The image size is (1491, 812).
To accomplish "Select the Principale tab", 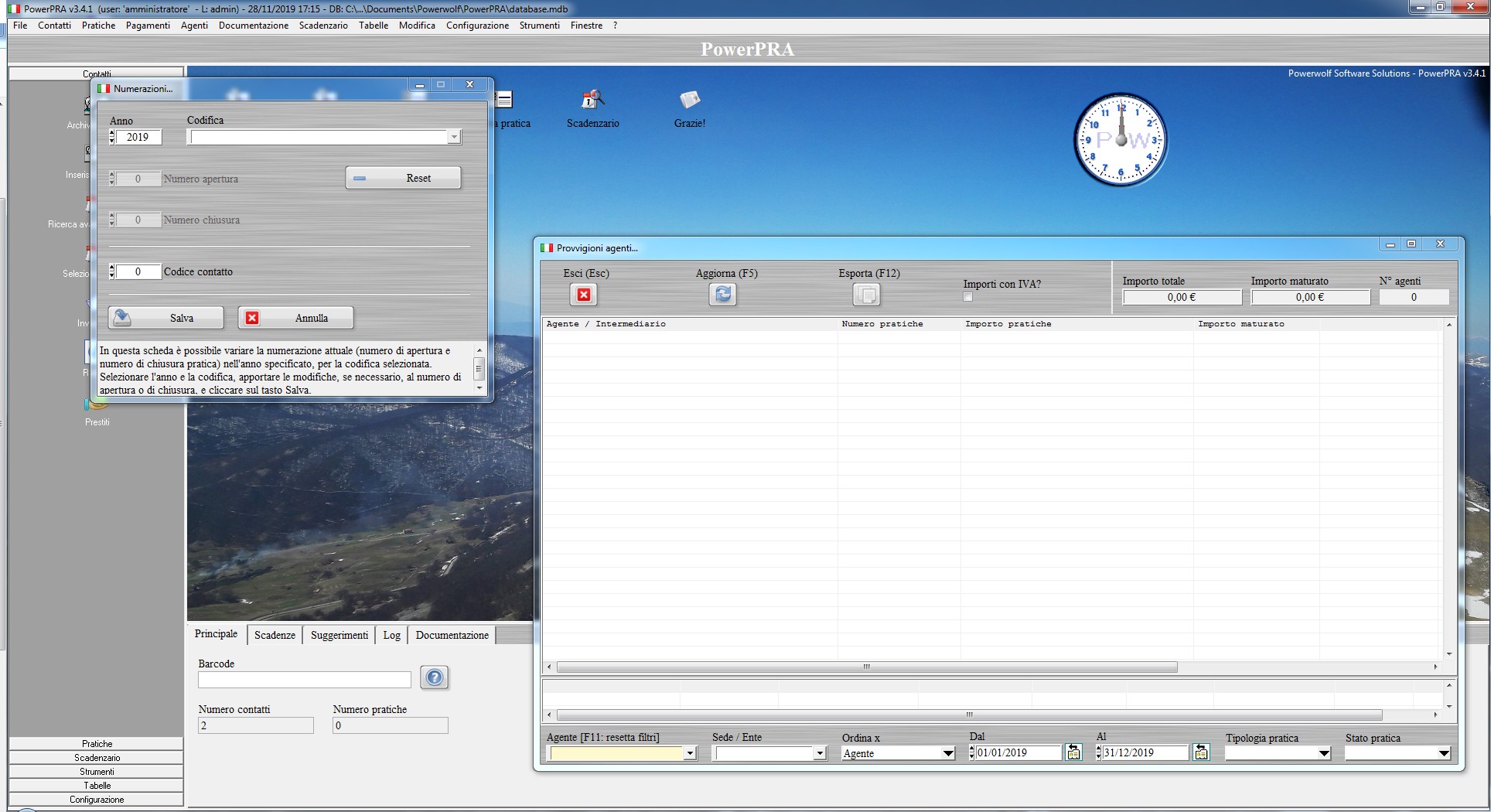I will point(217,633).
